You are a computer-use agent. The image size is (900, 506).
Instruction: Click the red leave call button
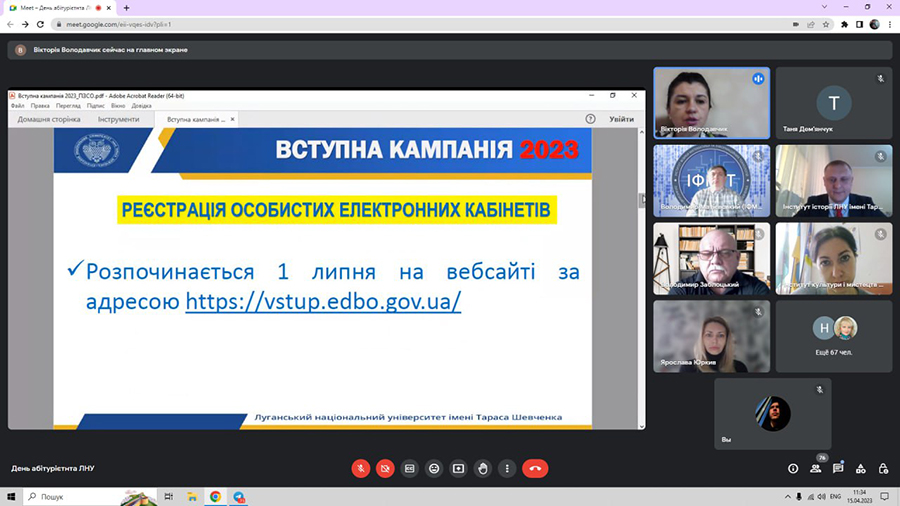pyautogui.click(x=535, y=469)
